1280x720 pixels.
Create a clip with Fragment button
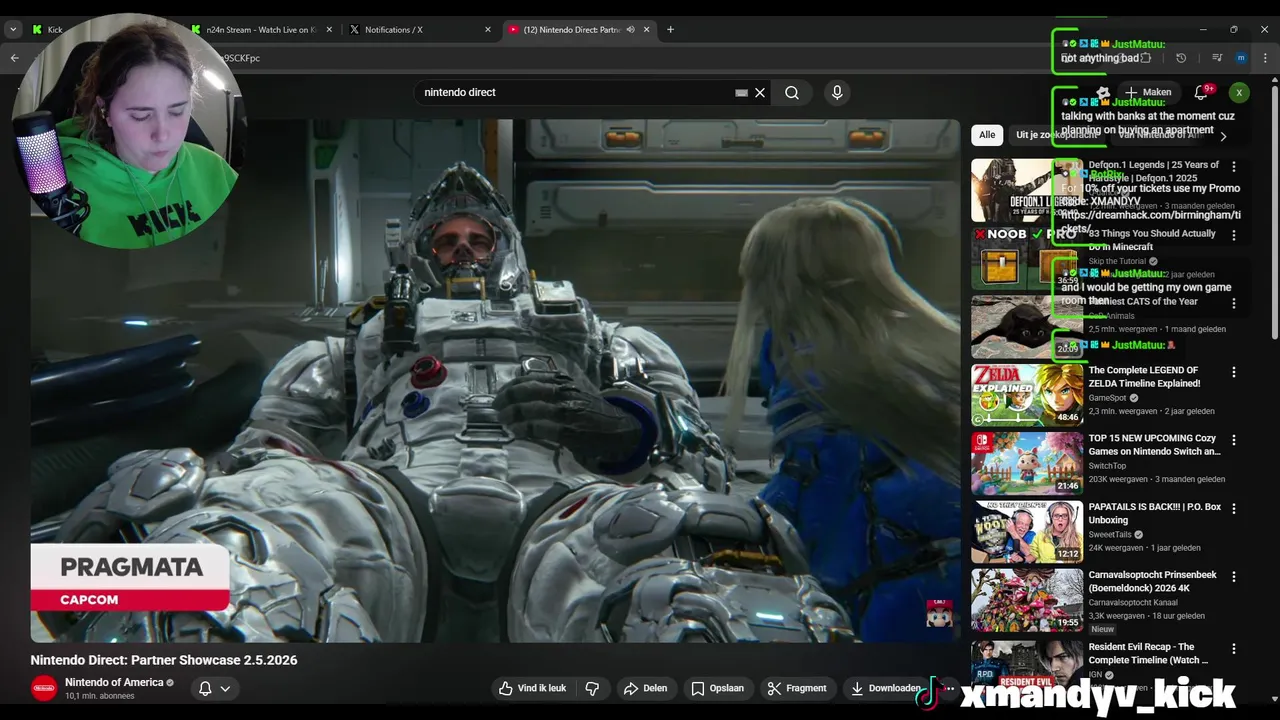tap(797, 688)
